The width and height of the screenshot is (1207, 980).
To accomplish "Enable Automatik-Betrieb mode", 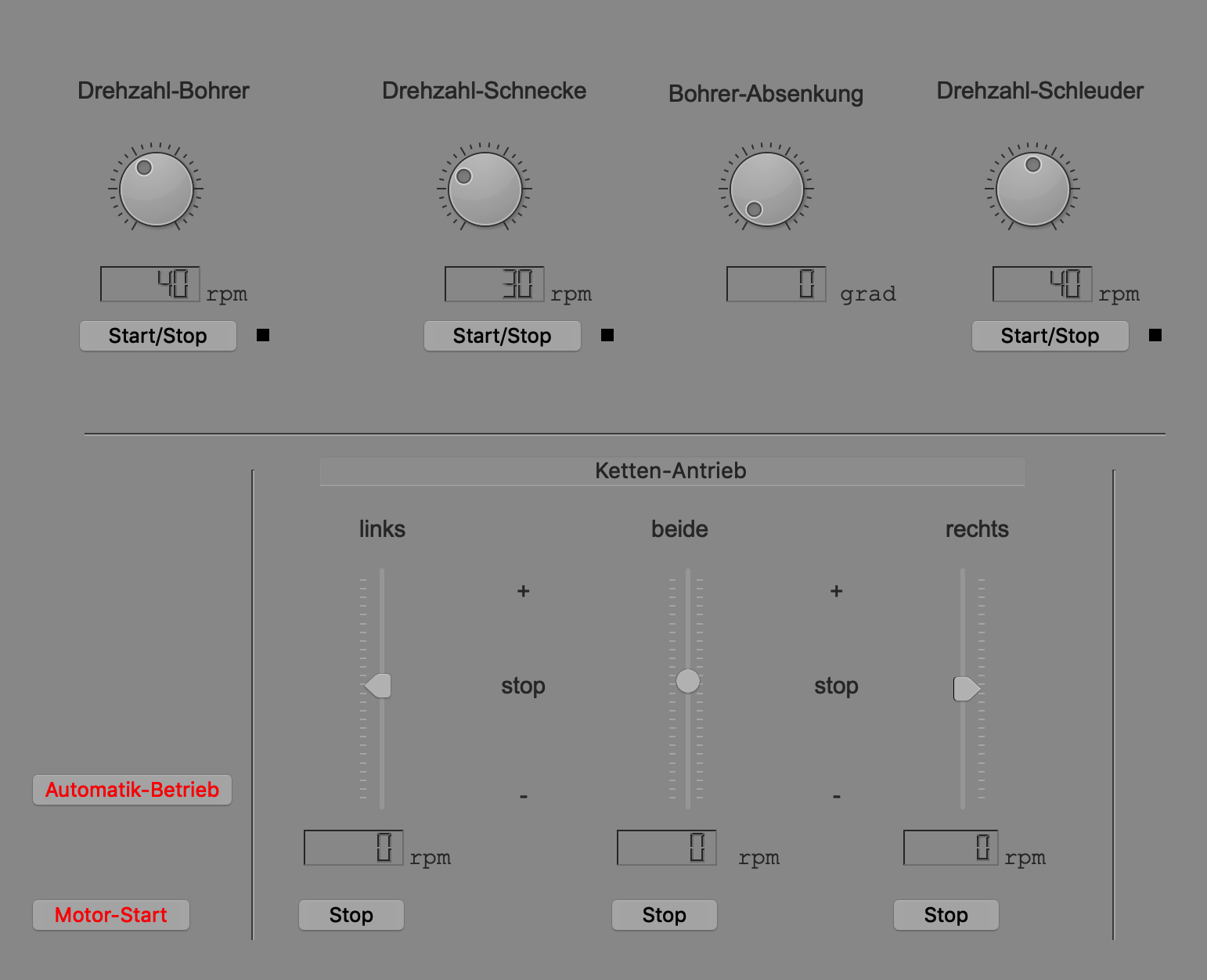I will pyautogui.click(x=132, y=790).
